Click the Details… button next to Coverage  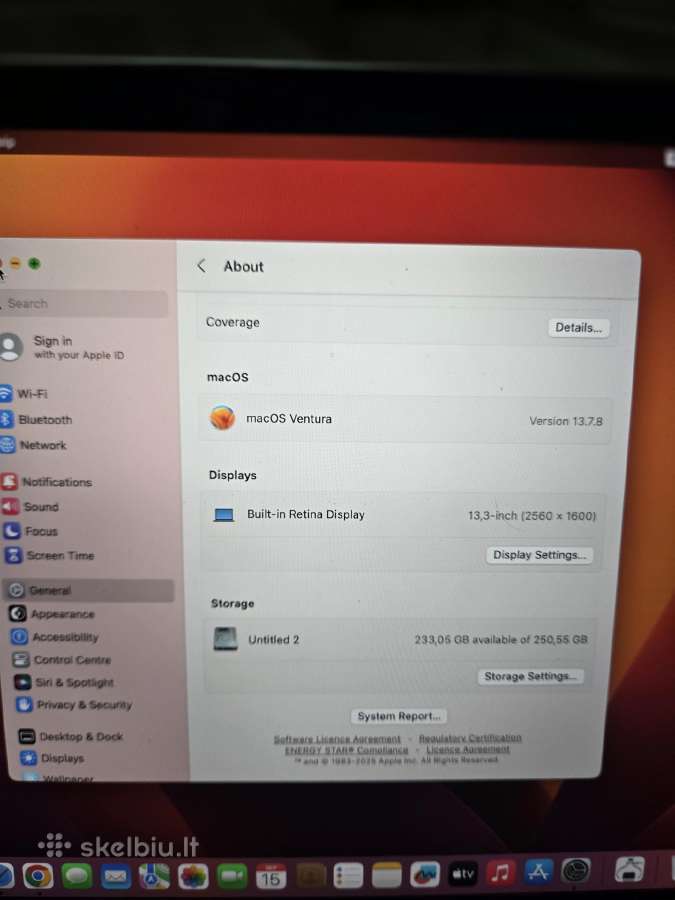click(x=578, y=328)
